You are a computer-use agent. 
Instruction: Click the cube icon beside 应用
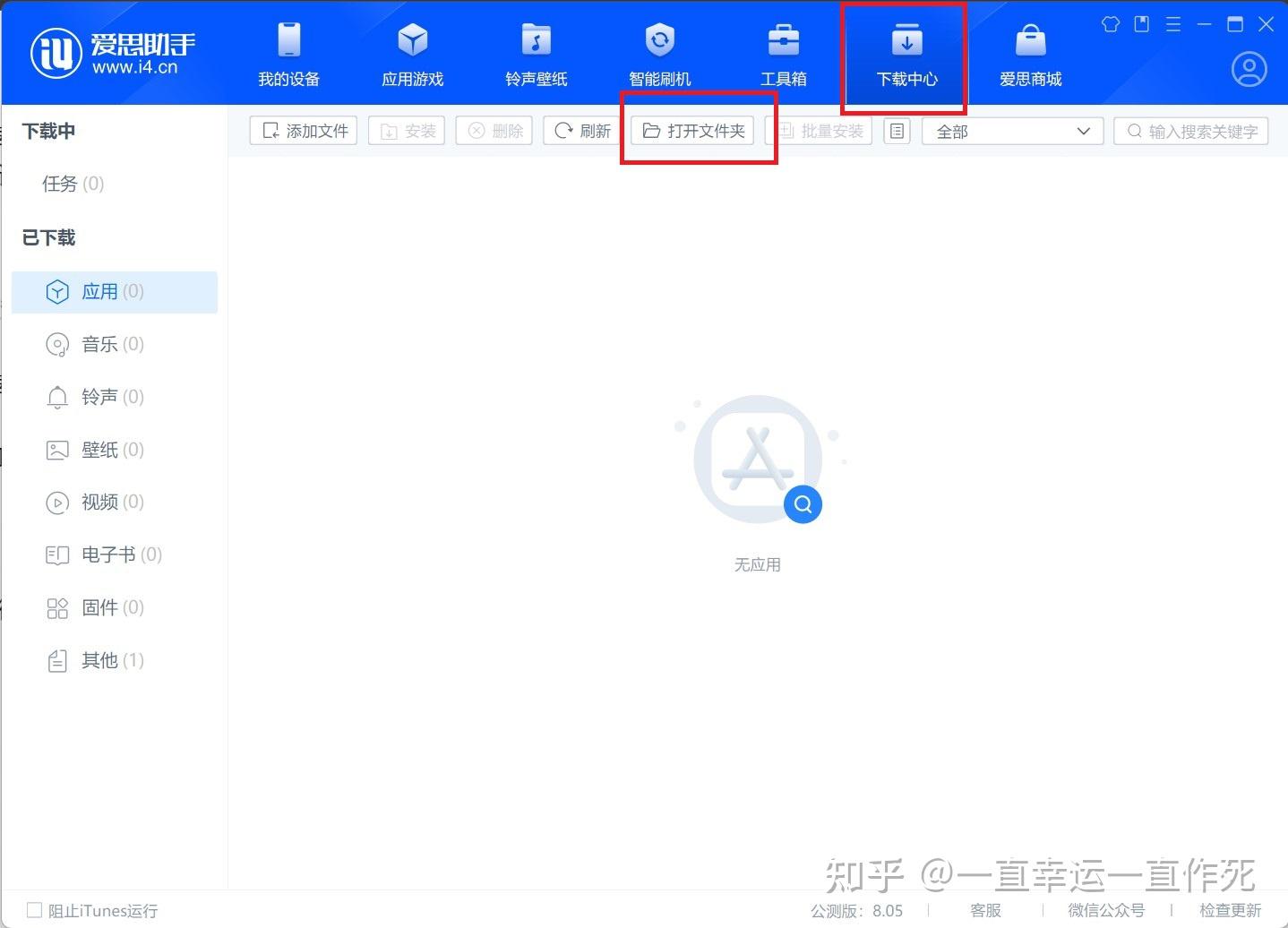pos(57,292)
